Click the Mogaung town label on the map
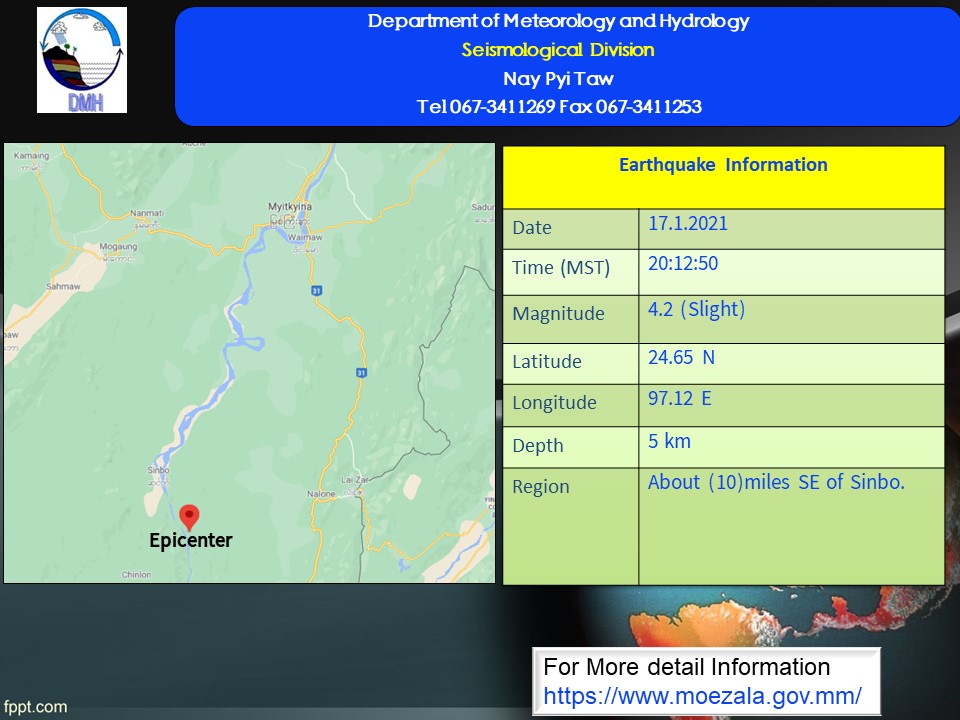The width and height of the screenshot is (960, 720). pos(118,246)
